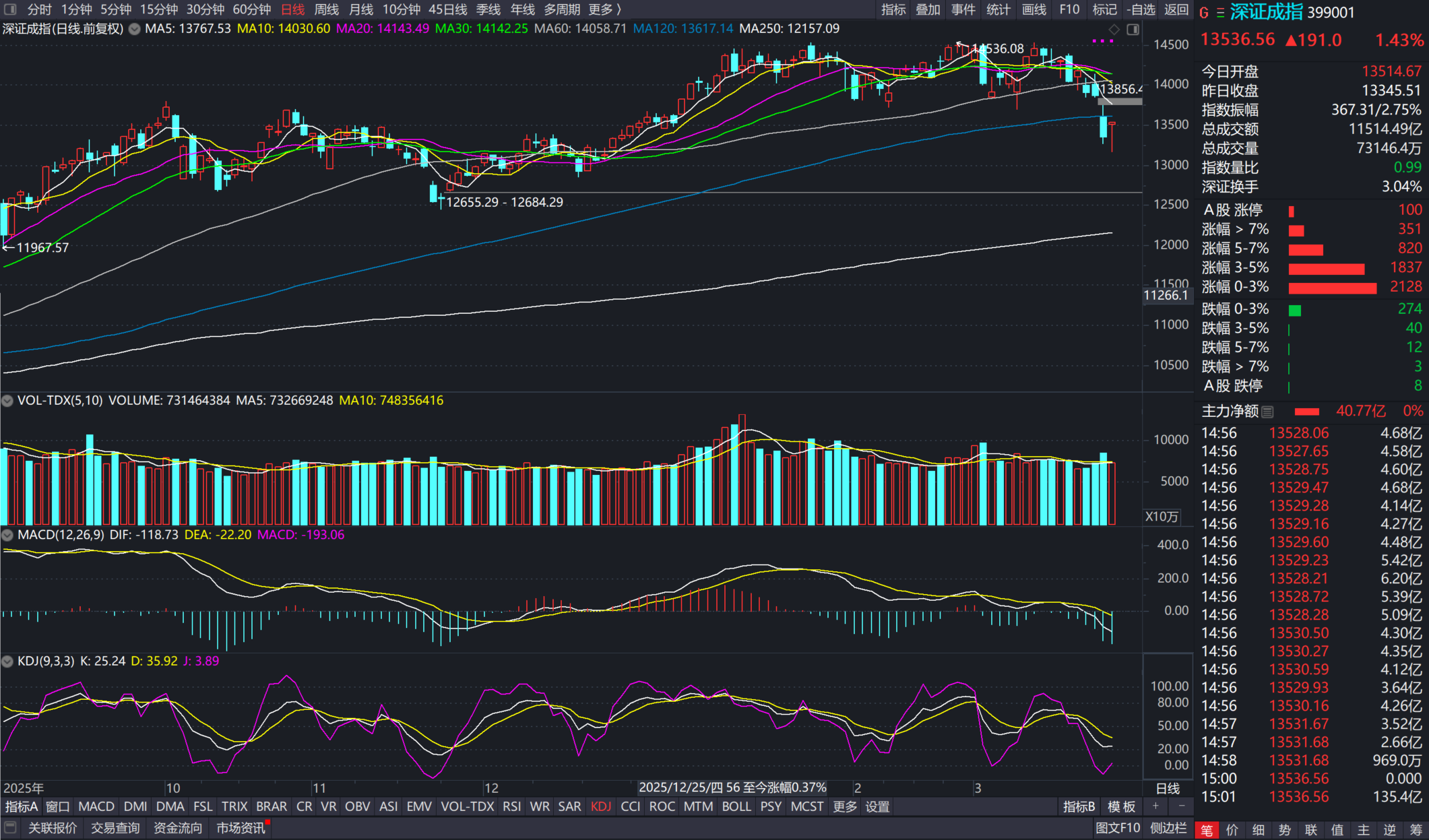Open the three-line menu icon next to 深证成指
Screen dimensions: 1429x840
tap(1220, 13)
